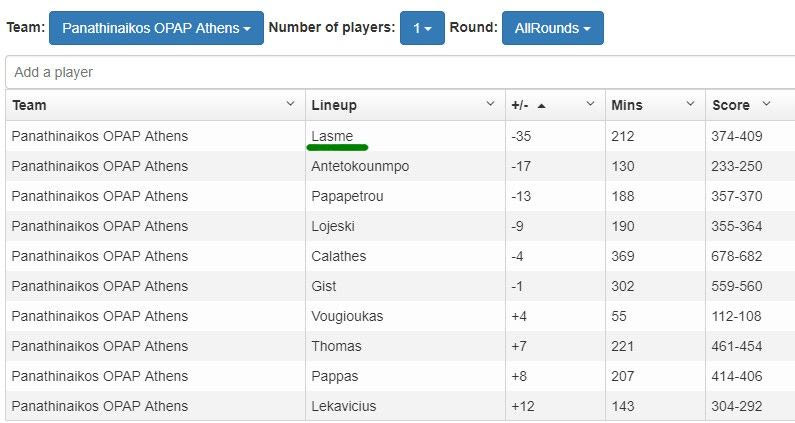Select the Antetokounmpo lineup cell
Image resolution: width=795 pixels, height=423 pixels.
point(360,166)
